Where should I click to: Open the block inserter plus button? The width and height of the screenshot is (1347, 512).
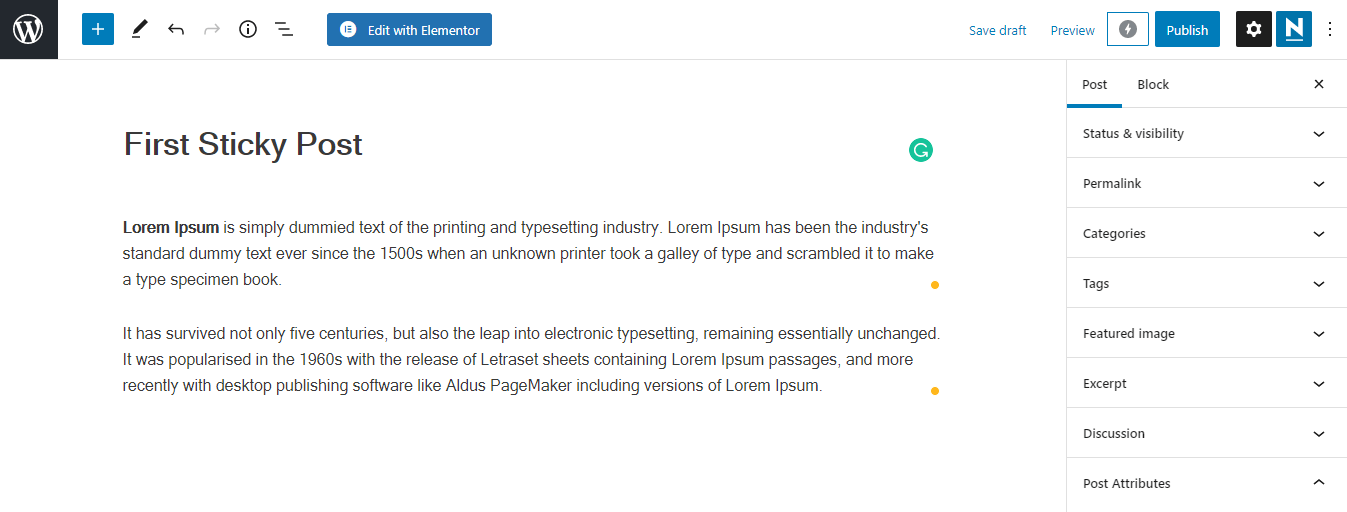point(98,30)
